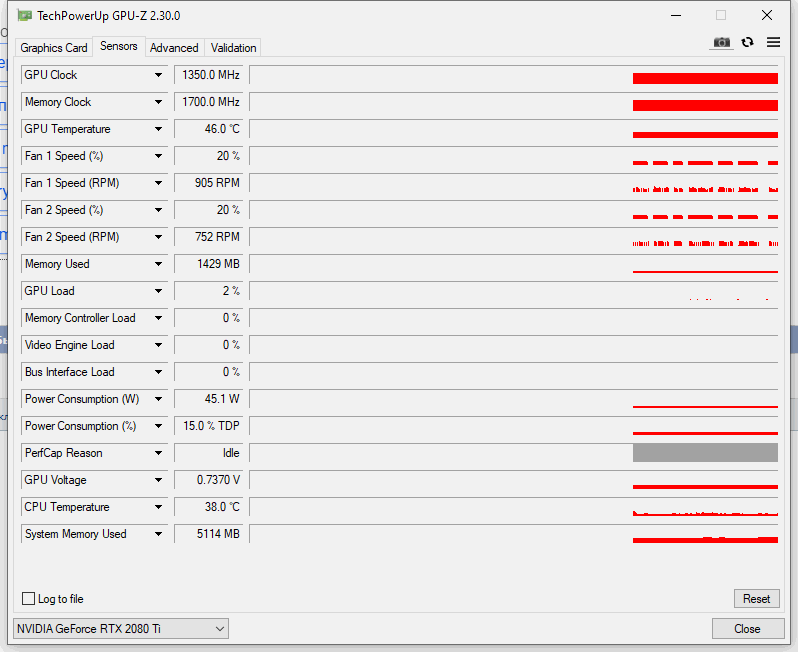Image resolution: width=798 pixels, height=652 pixels.
Task: Open the Memory Used sensor dropdown
Action: pyautogui.click(x=158, y=264)
